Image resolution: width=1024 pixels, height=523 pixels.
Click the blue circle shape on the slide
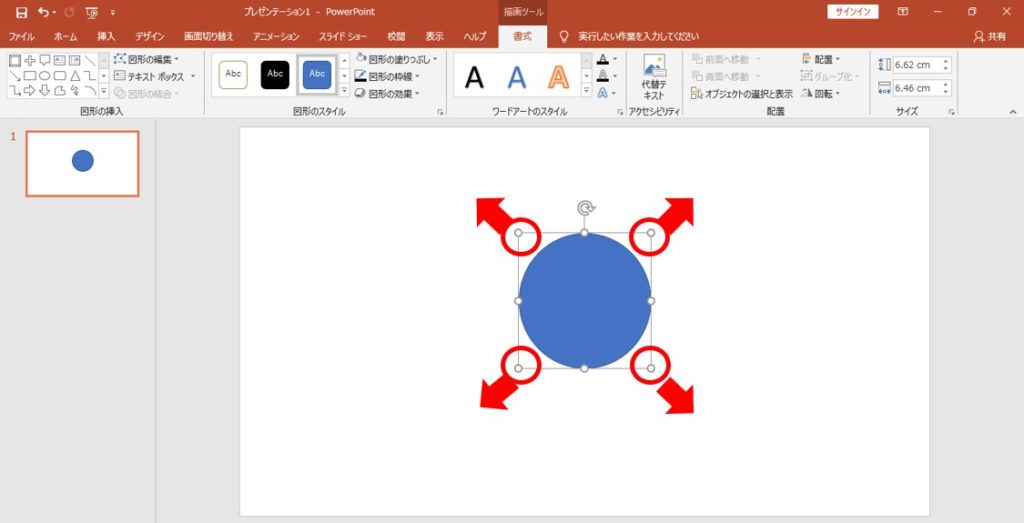click(x=585, y=300)
